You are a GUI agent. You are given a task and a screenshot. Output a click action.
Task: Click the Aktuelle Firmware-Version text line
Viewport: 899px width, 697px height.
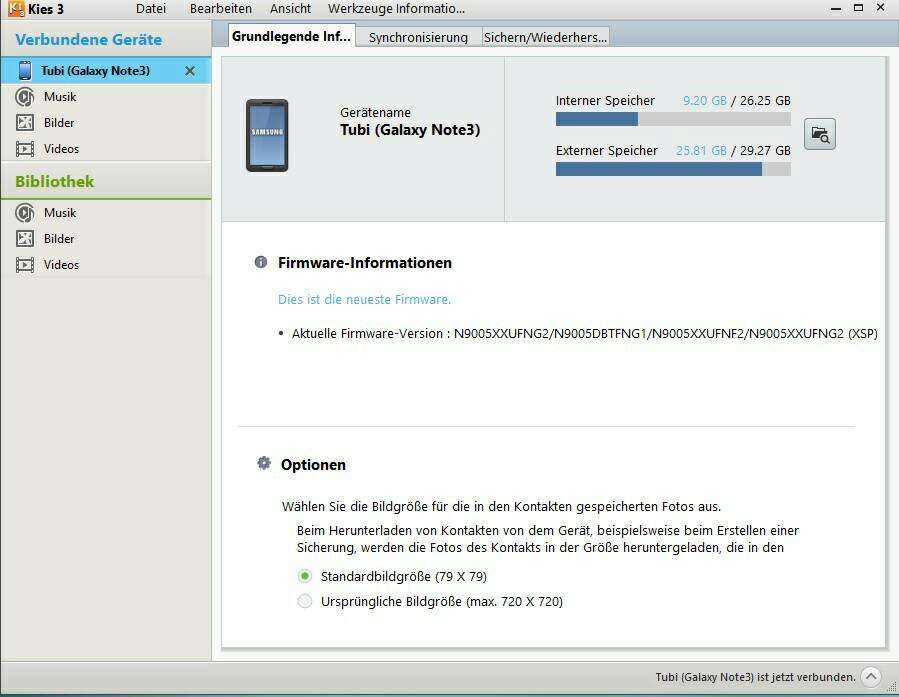[584, 334]
